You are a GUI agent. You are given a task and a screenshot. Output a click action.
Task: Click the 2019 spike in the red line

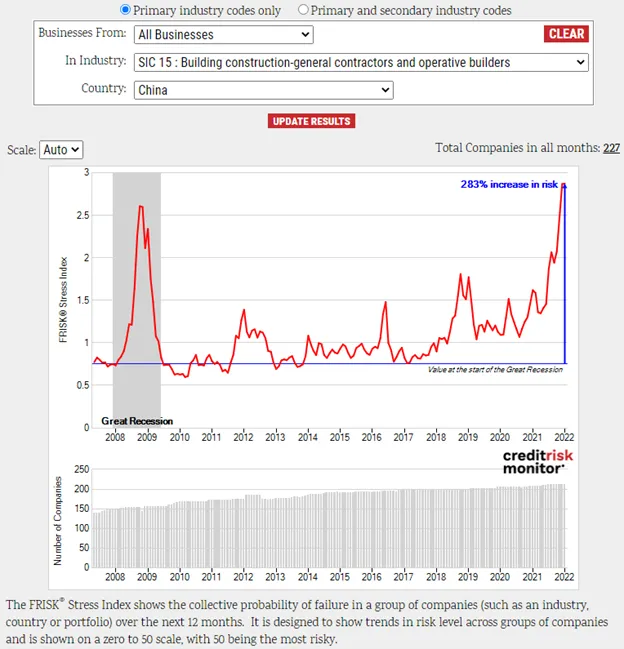(x=461, y=274)
